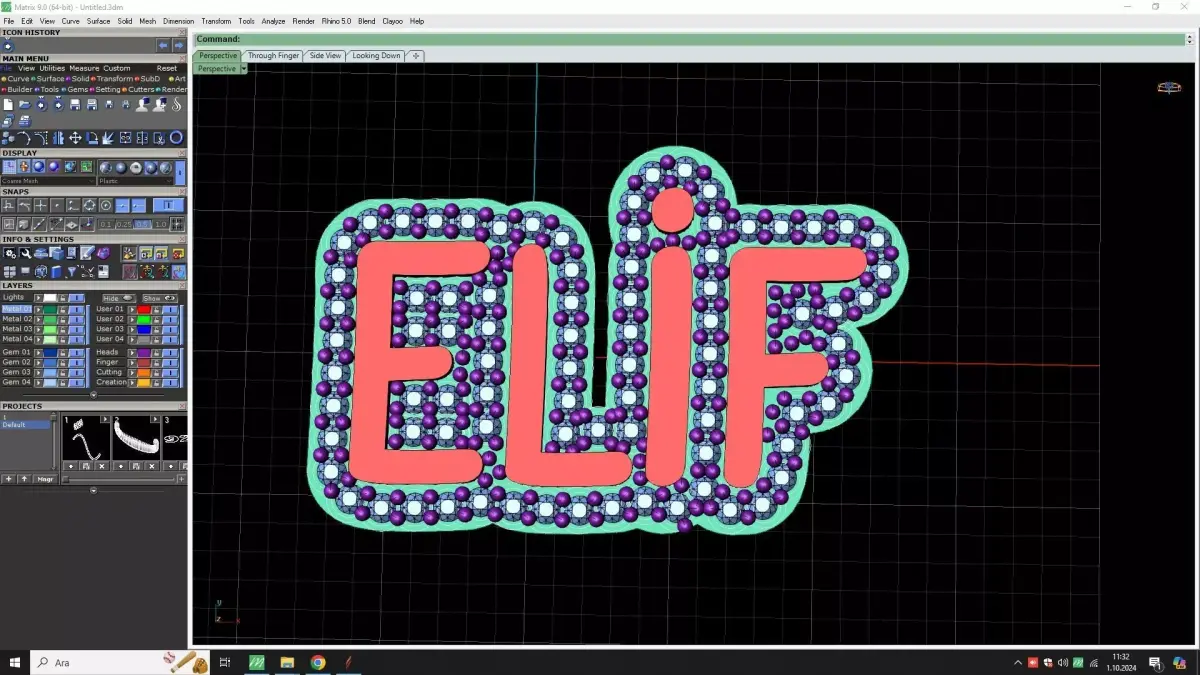Open the Transform menu in menu bar
The height and width of the screenshot is (675, 1200).
(216, 21)
